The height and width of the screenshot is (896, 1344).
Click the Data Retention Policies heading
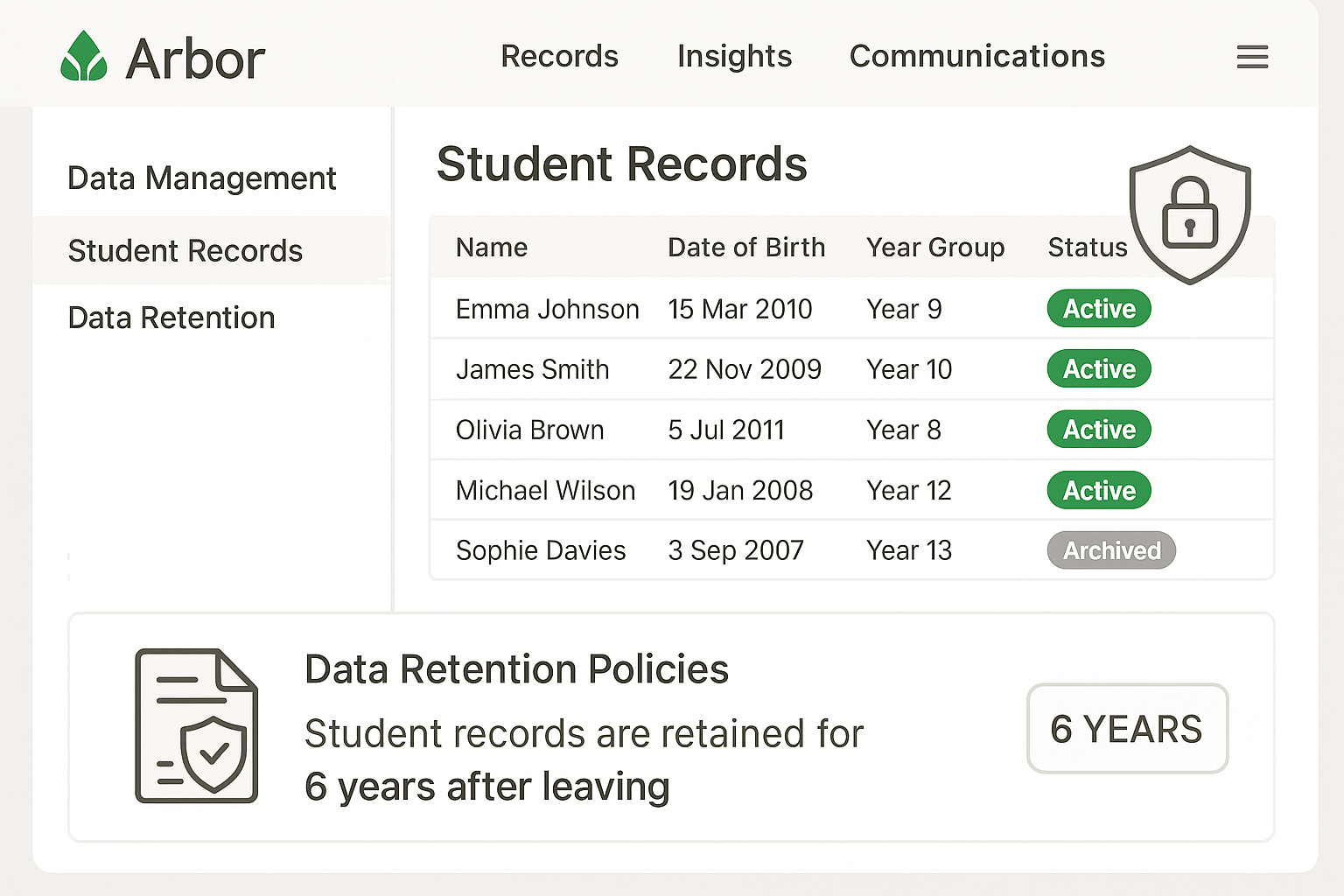[x=516, y=669]
